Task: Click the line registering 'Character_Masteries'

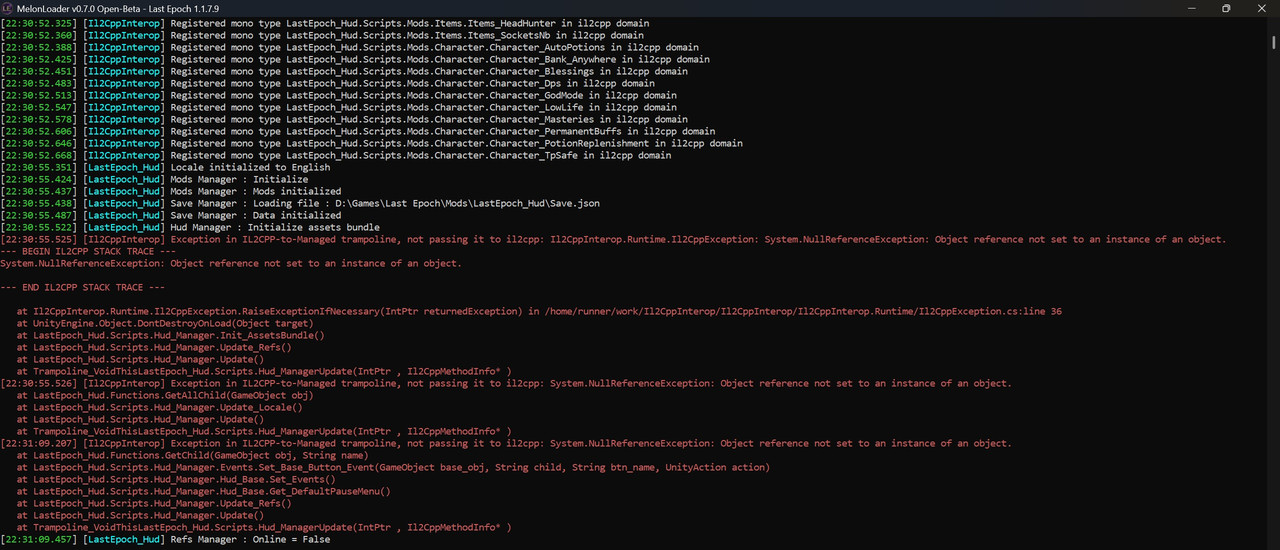Action: [x=344, y=119]
